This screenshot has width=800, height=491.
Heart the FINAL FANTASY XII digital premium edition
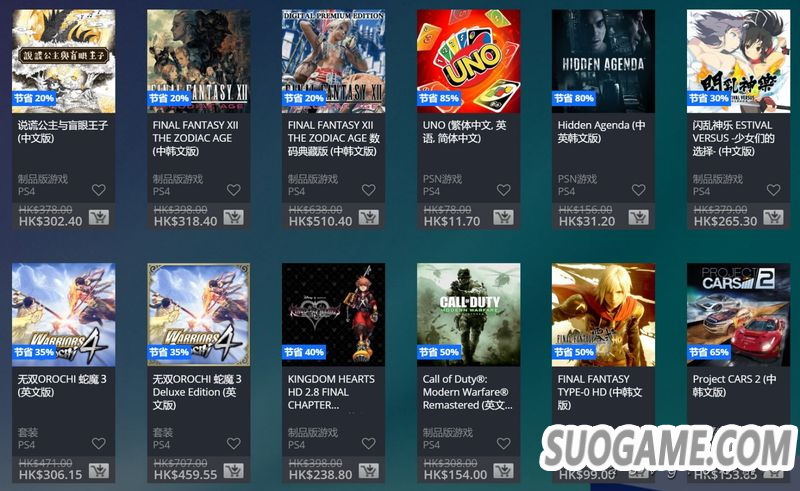click(368, 190)
